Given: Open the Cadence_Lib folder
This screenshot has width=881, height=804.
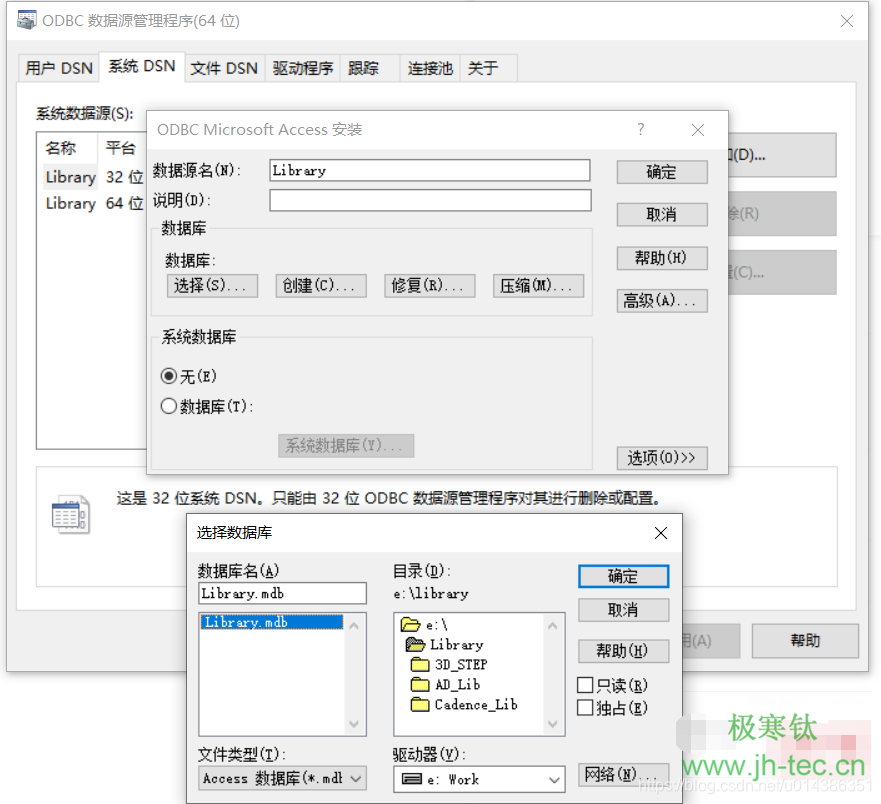Looking at the screenshot, I should [x=420, y=705].
